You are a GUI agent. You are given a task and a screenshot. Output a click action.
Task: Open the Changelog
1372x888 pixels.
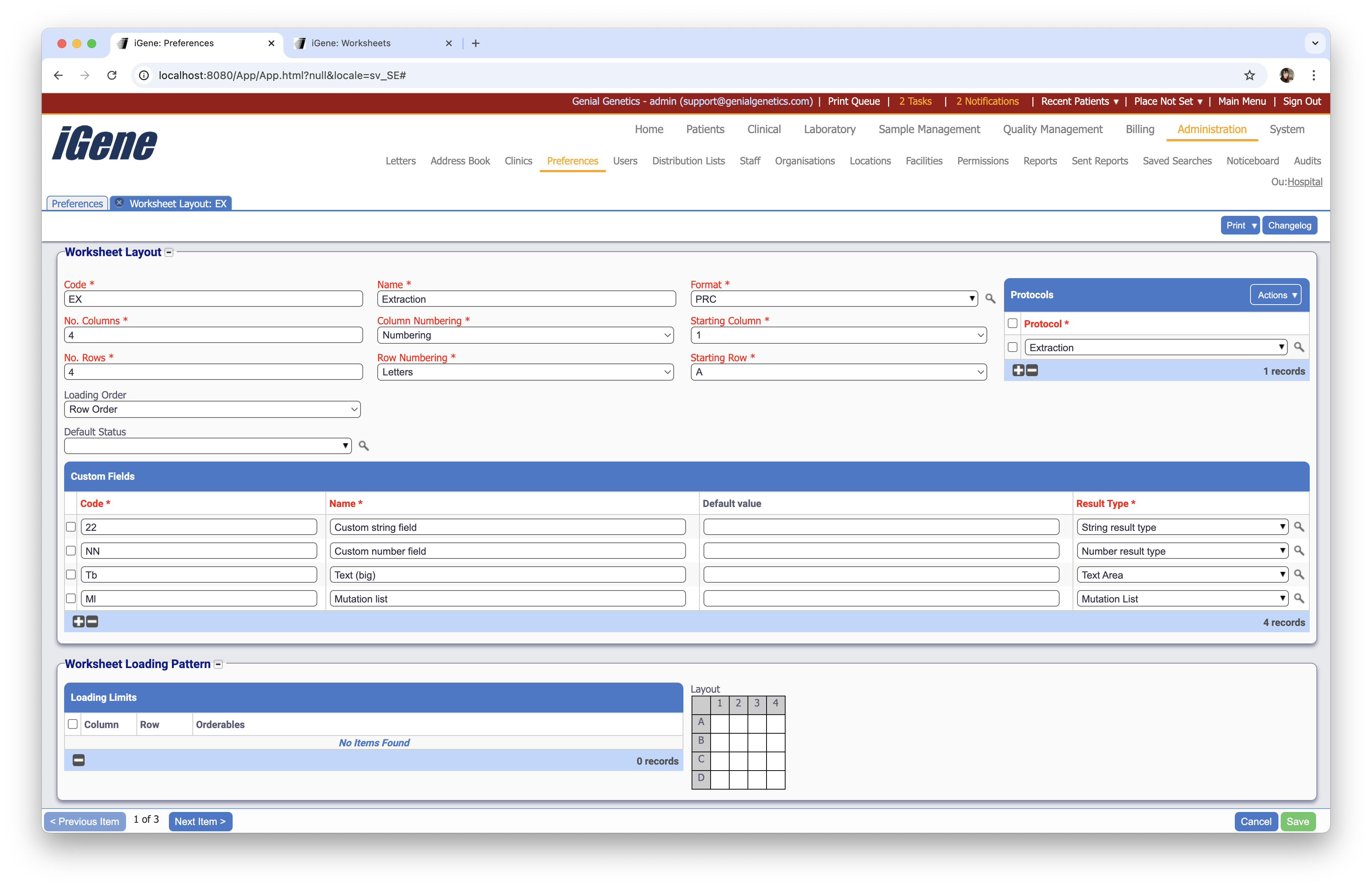tap(1290, 225)
